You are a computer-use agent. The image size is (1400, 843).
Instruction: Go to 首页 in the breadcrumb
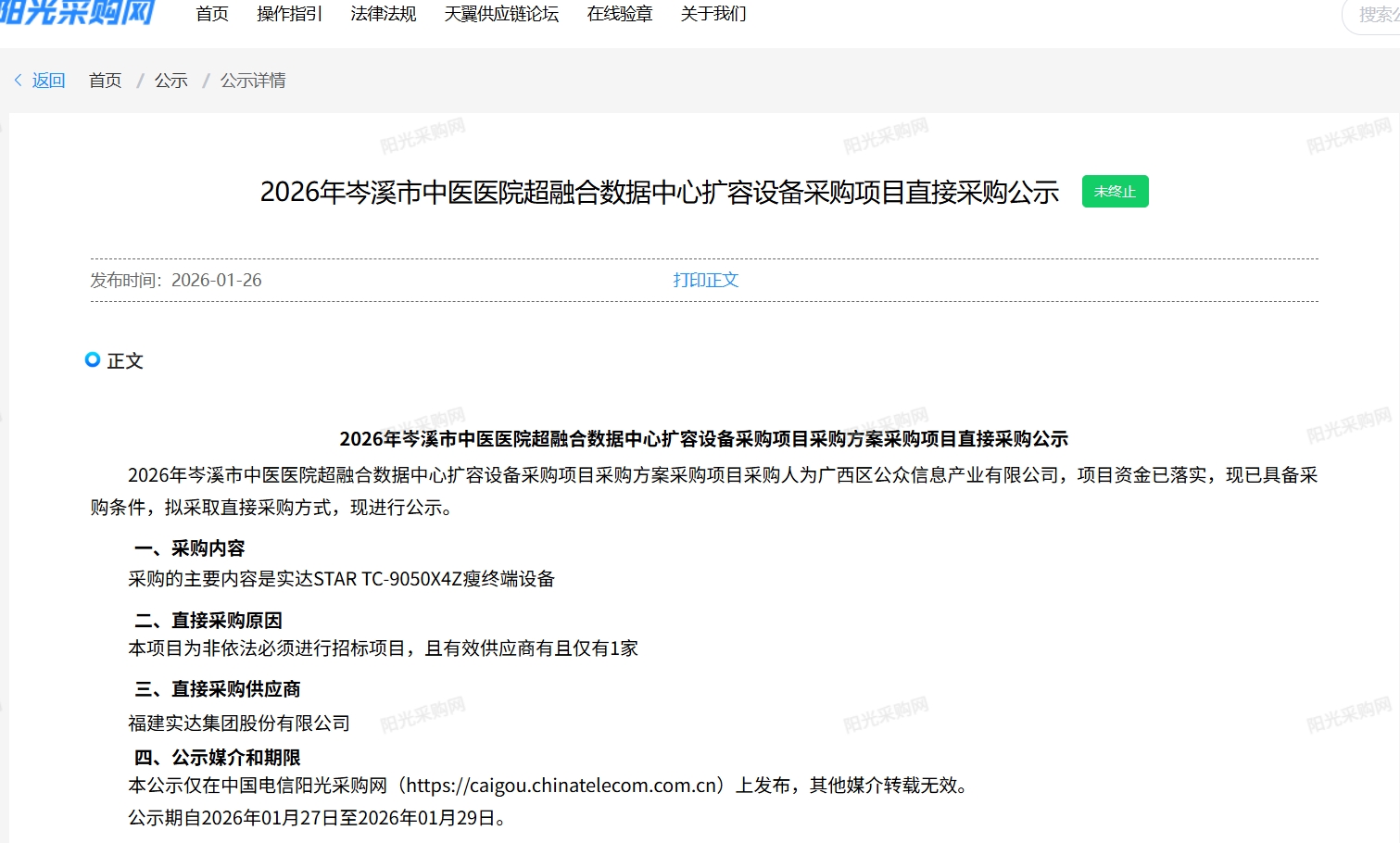click(105, 81)
